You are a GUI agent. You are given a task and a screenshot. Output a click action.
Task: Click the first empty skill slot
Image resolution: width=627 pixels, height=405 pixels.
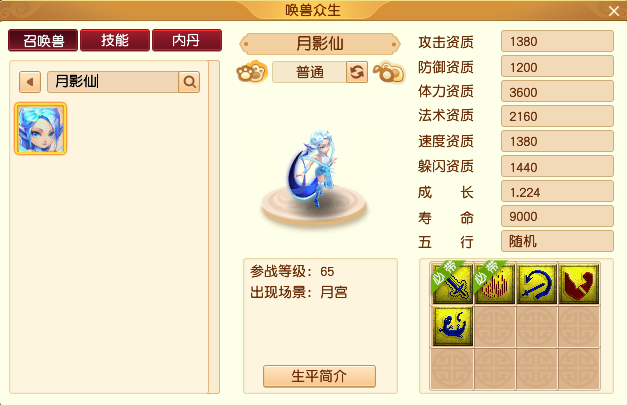(x=495, y=326)
